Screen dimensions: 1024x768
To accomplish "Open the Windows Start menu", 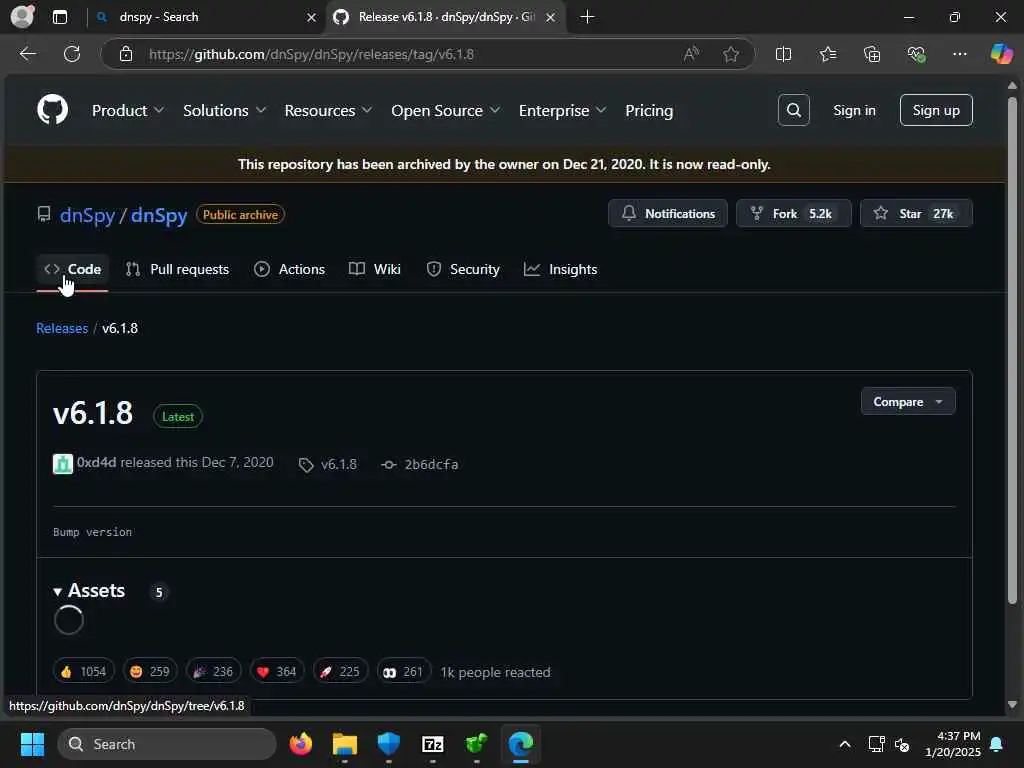I will pyautogui.click(x=32, y=744).
